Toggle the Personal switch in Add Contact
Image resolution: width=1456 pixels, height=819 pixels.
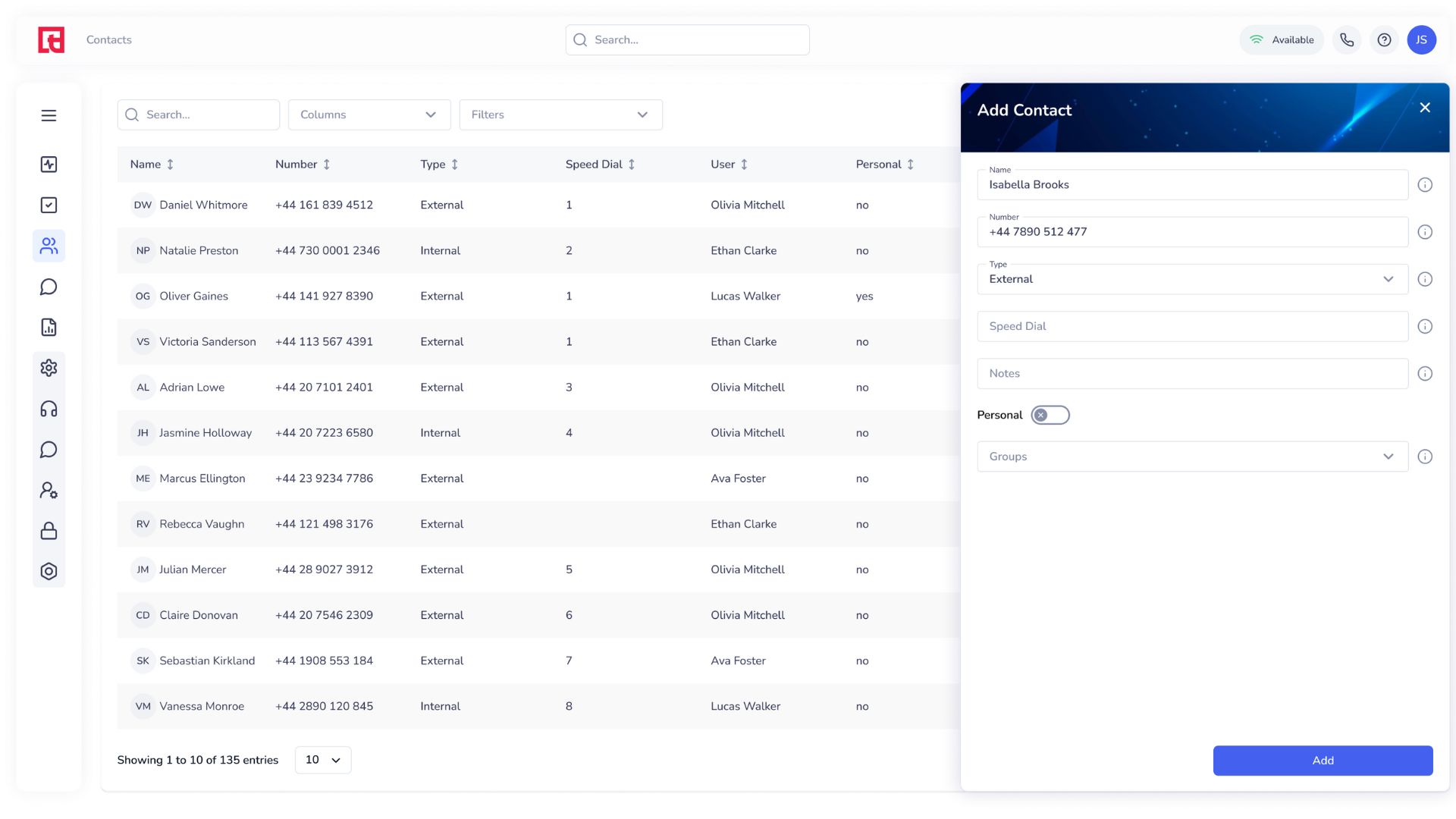click(x=1050, y=415)
